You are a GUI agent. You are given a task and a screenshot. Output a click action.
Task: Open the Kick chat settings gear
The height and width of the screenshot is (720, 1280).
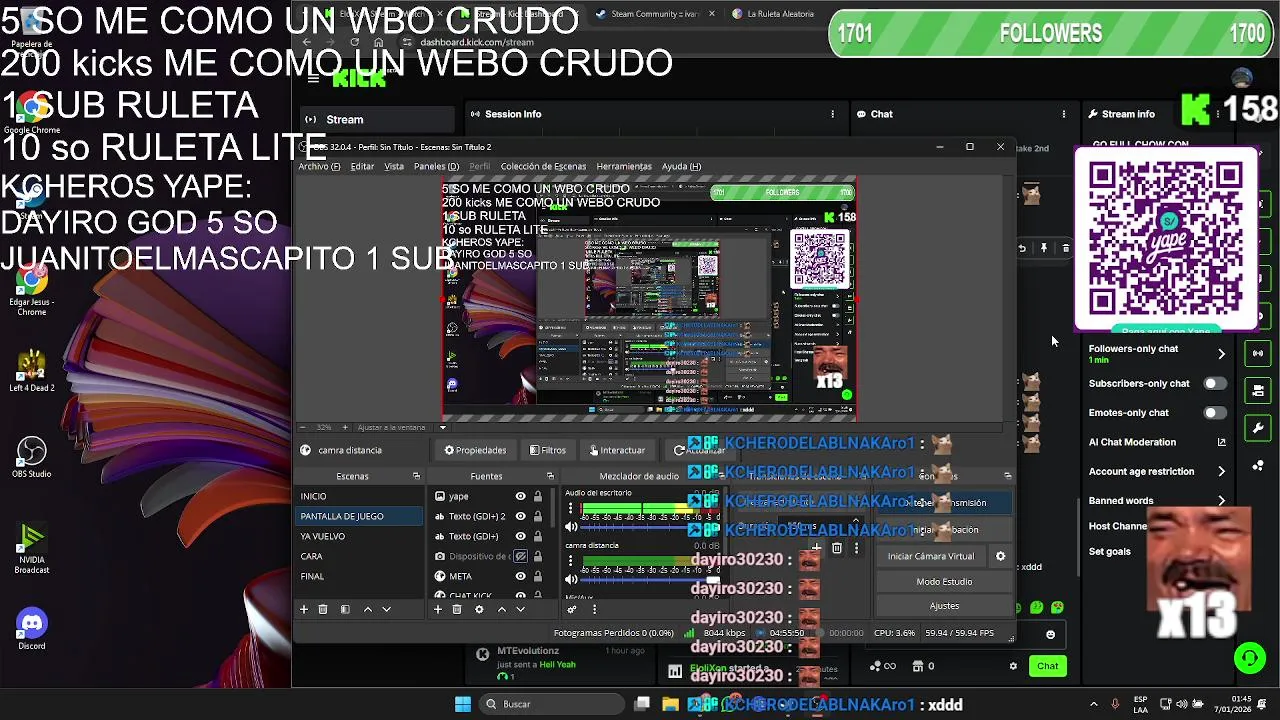1013,666
